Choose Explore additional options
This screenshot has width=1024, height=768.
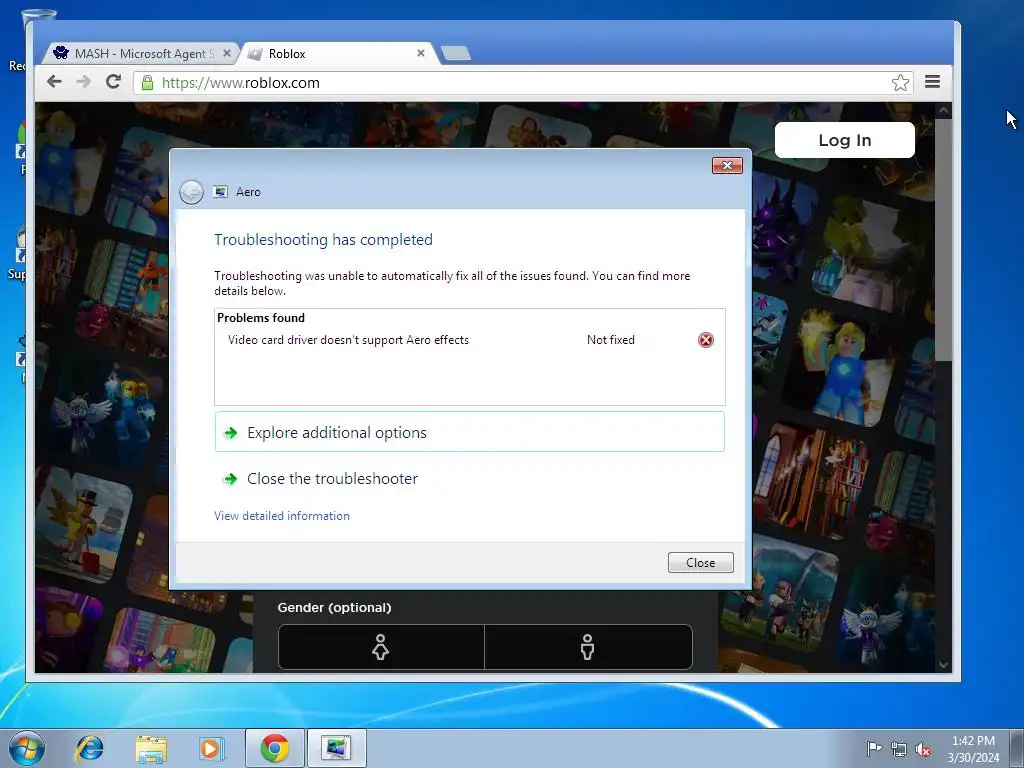point(470,432)
